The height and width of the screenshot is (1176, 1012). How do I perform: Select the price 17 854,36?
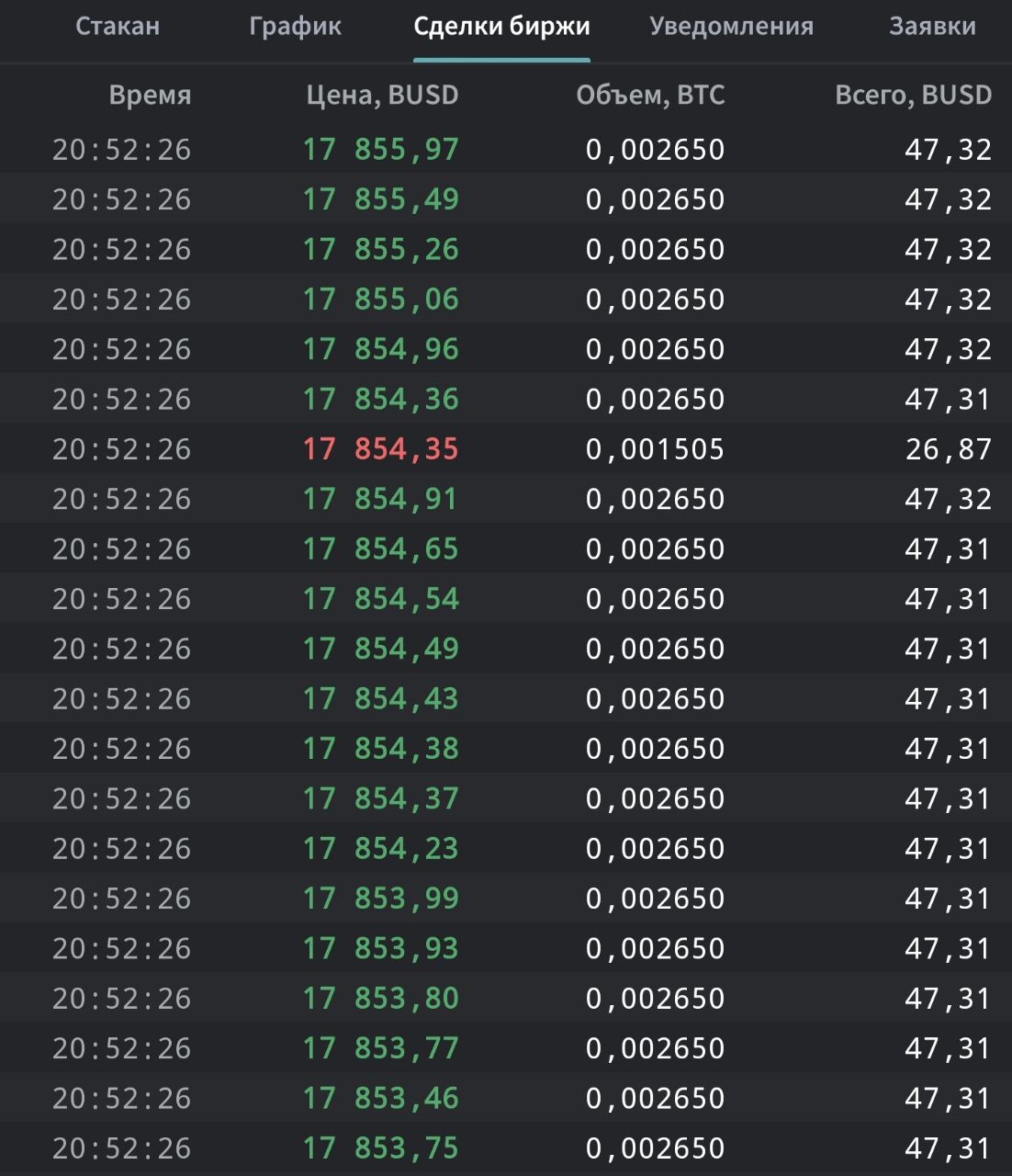click(381, 399)
